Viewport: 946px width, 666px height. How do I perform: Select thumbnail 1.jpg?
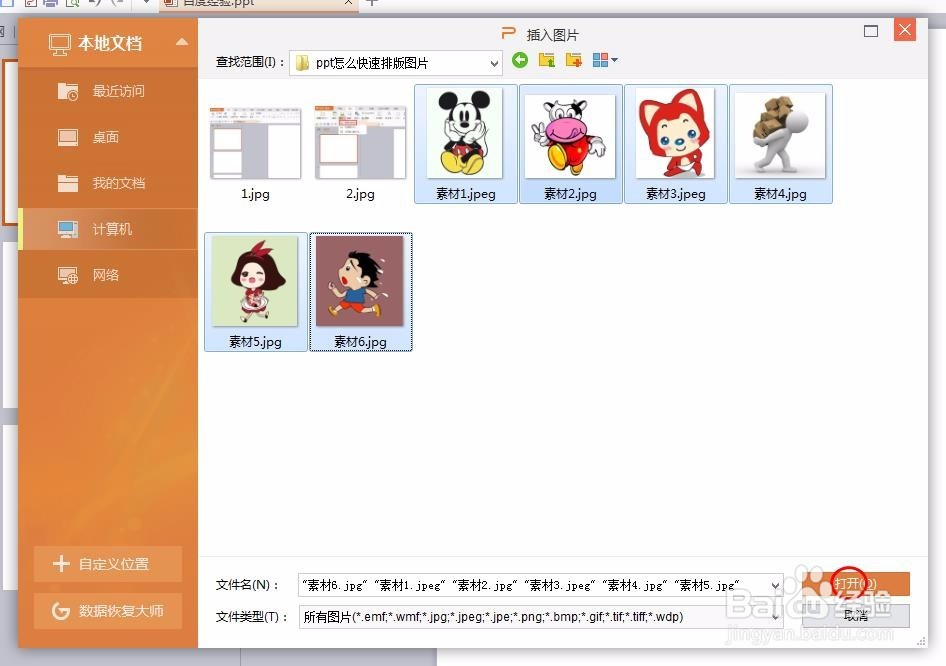(x=255, y=143)
